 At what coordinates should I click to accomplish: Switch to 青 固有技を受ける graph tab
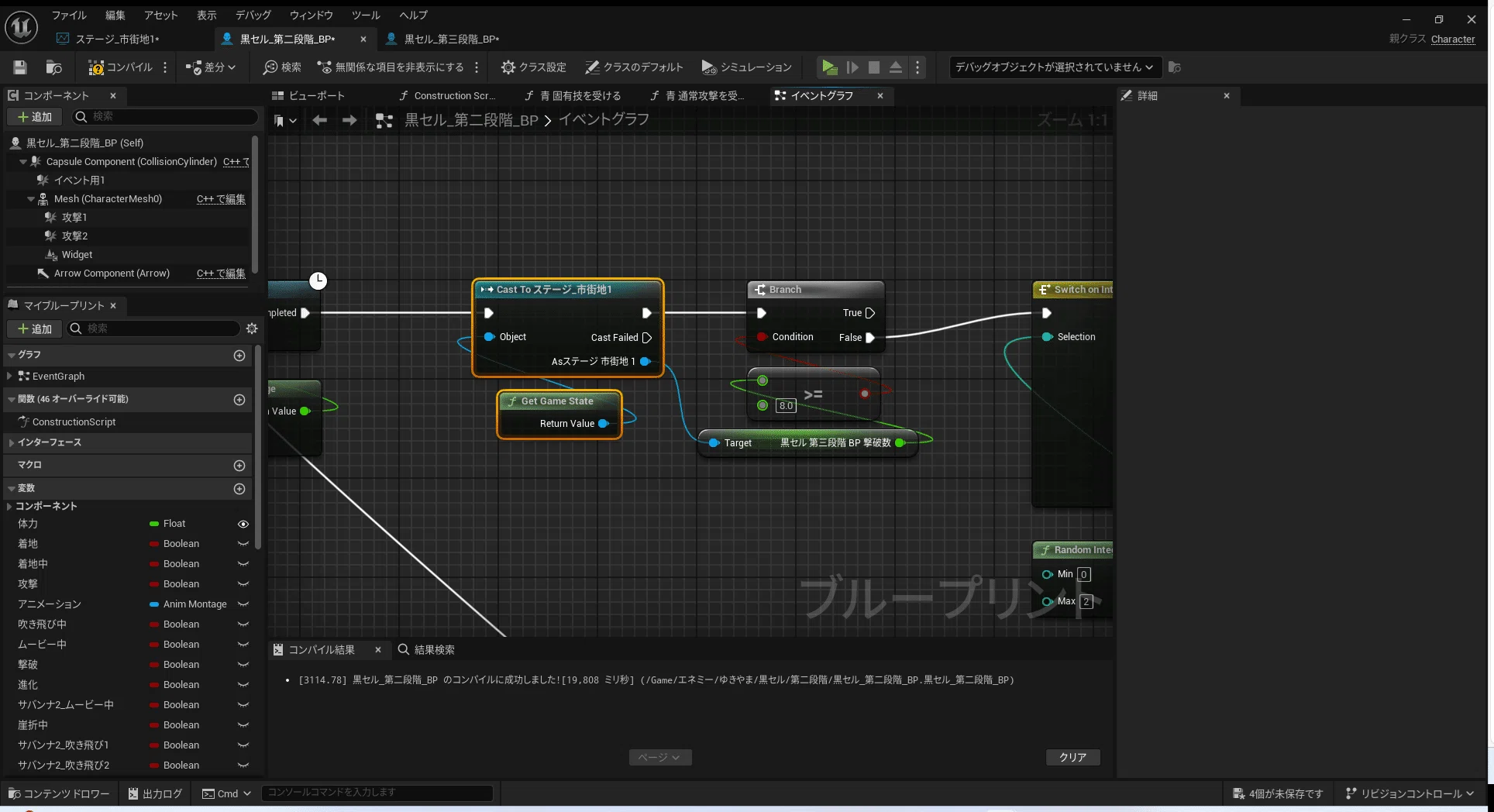[x=573, y=95]
